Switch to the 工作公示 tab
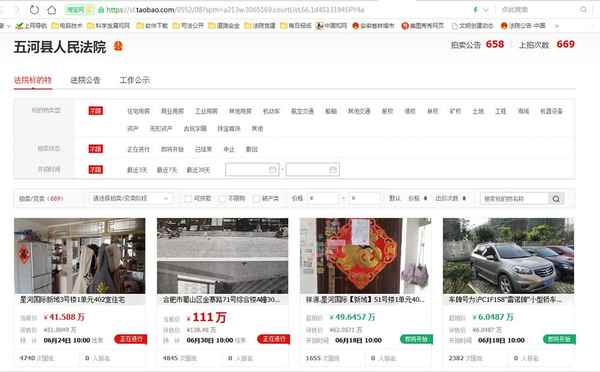Screen dimensions: 600x372 tap(135, 80)
